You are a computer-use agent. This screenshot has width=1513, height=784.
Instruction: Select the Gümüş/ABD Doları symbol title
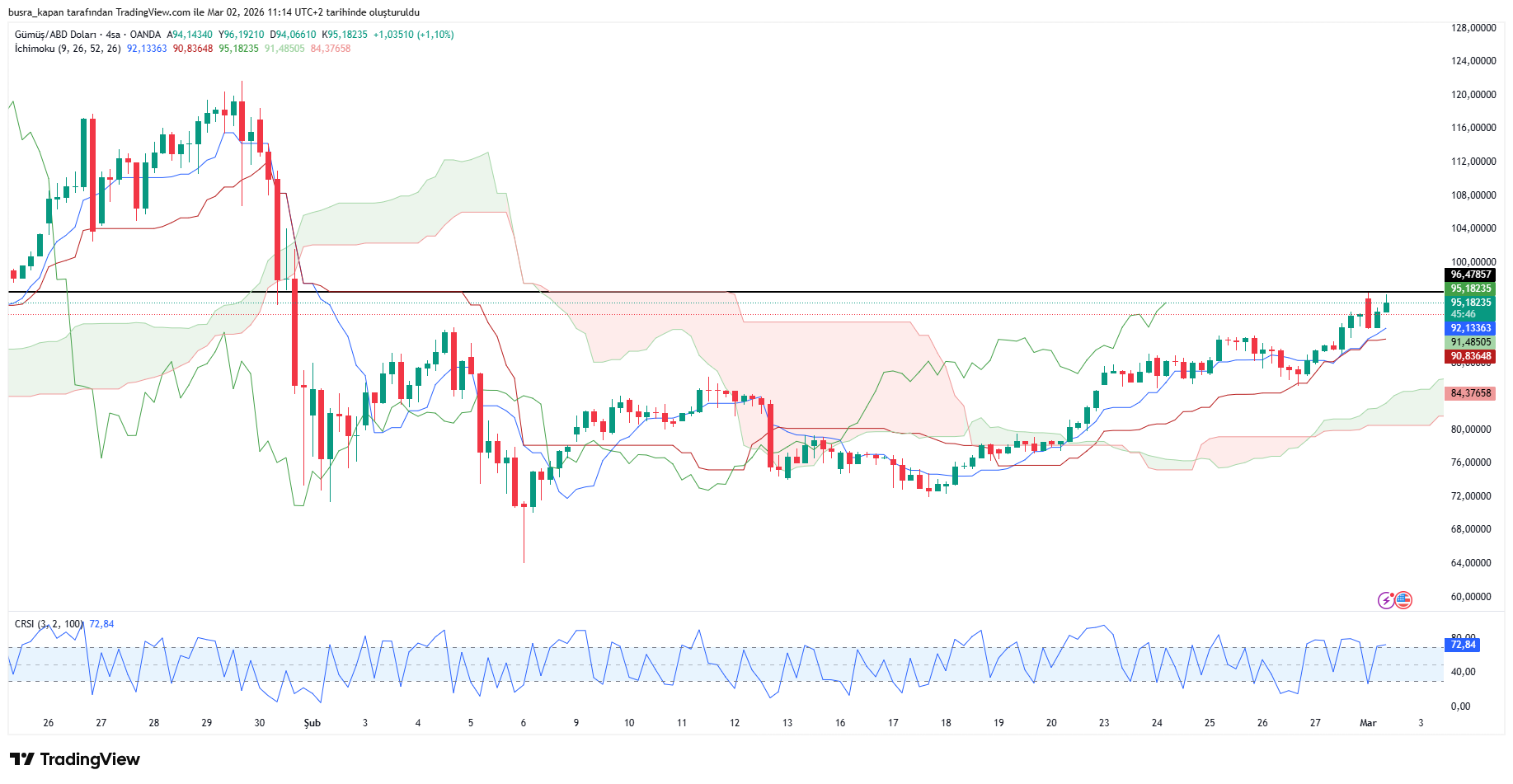coord(55,35)
